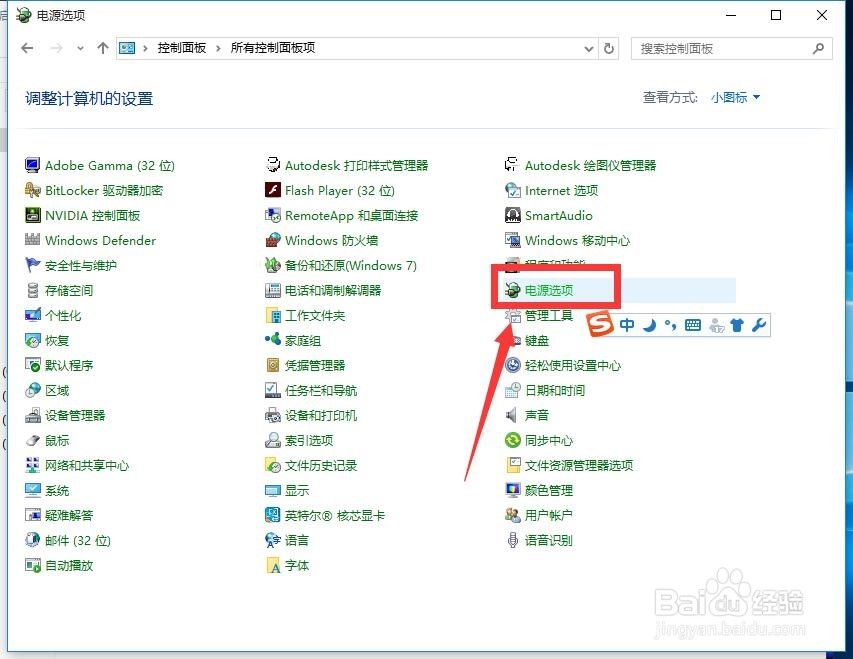
Task: Open Sogou toolbox wrench icon
Action: [x=759, y=325]
